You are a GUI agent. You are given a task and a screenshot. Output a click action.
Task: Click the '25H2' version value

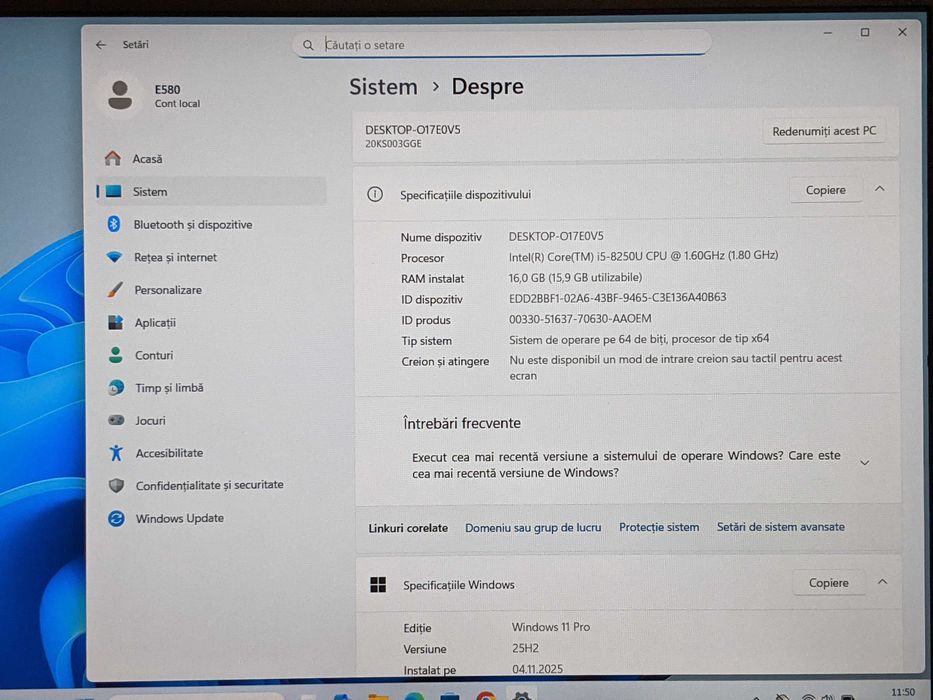[x=525, y=648]
